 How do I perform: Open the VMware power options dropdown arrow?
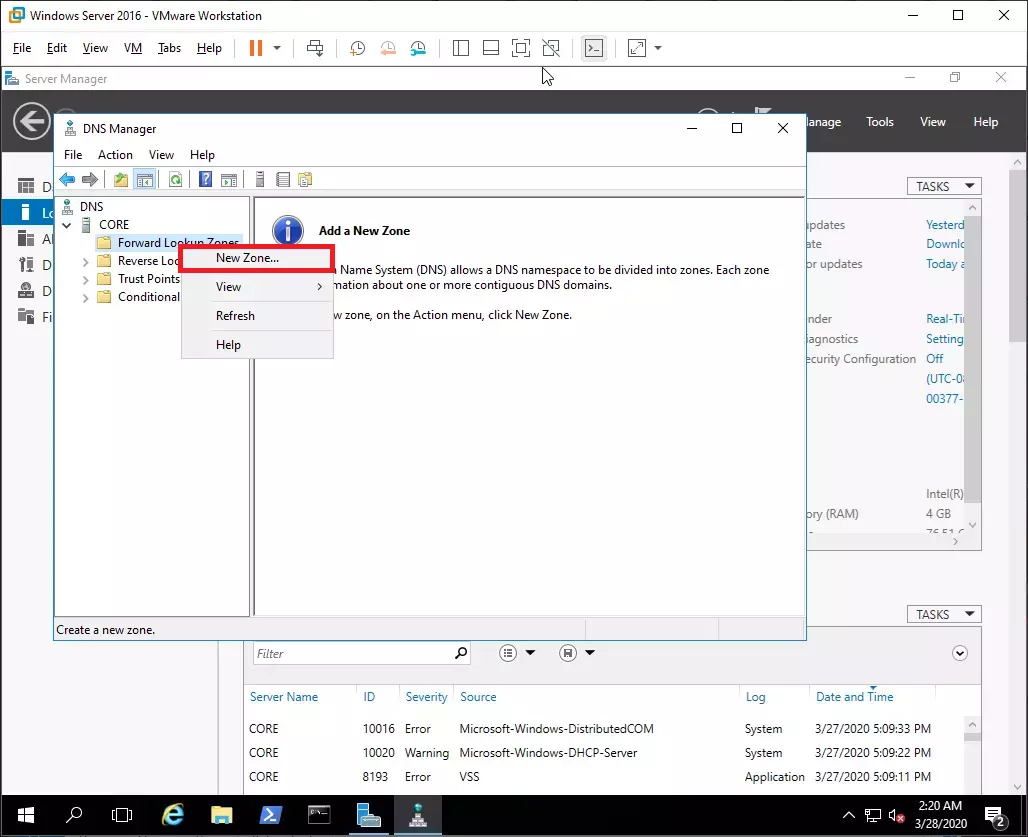point(277,48)
